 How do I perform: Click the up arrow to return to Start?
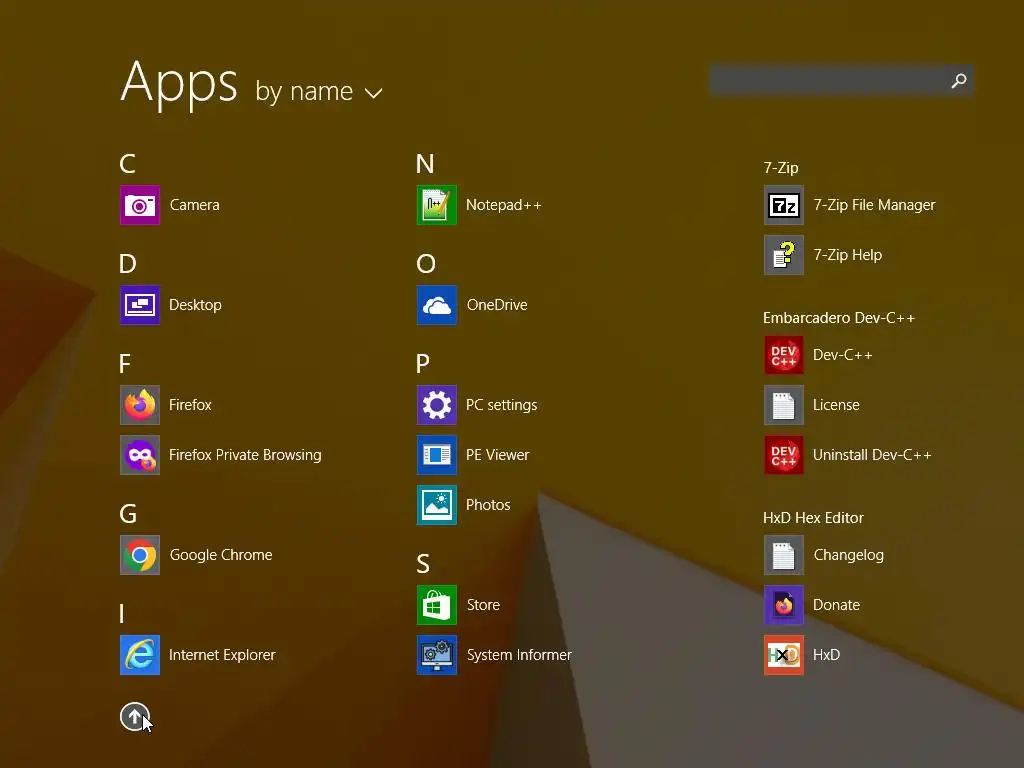tap(135, 717)
